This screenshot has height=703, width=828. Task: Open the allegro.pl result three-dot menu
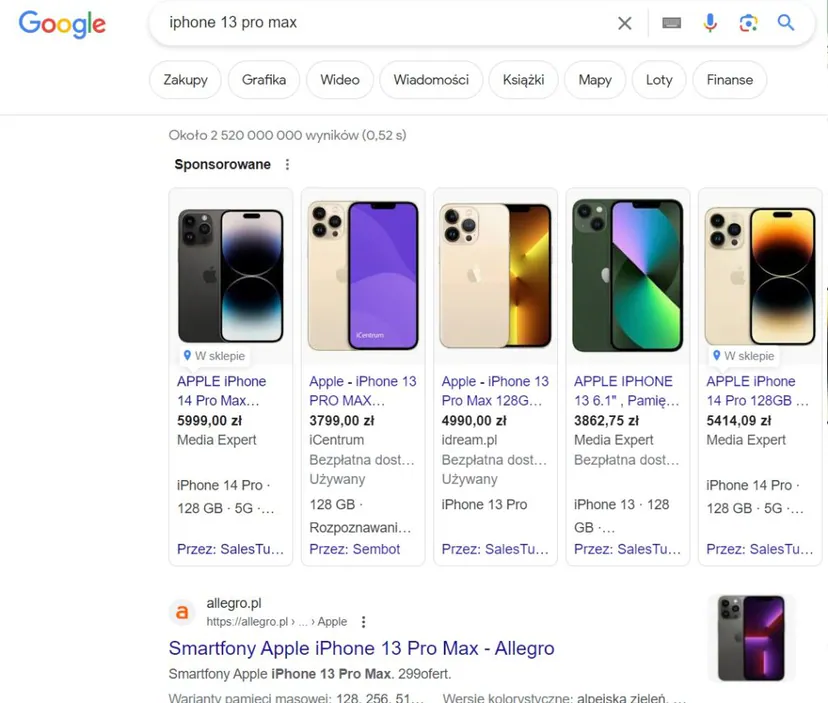coord(363,622)
